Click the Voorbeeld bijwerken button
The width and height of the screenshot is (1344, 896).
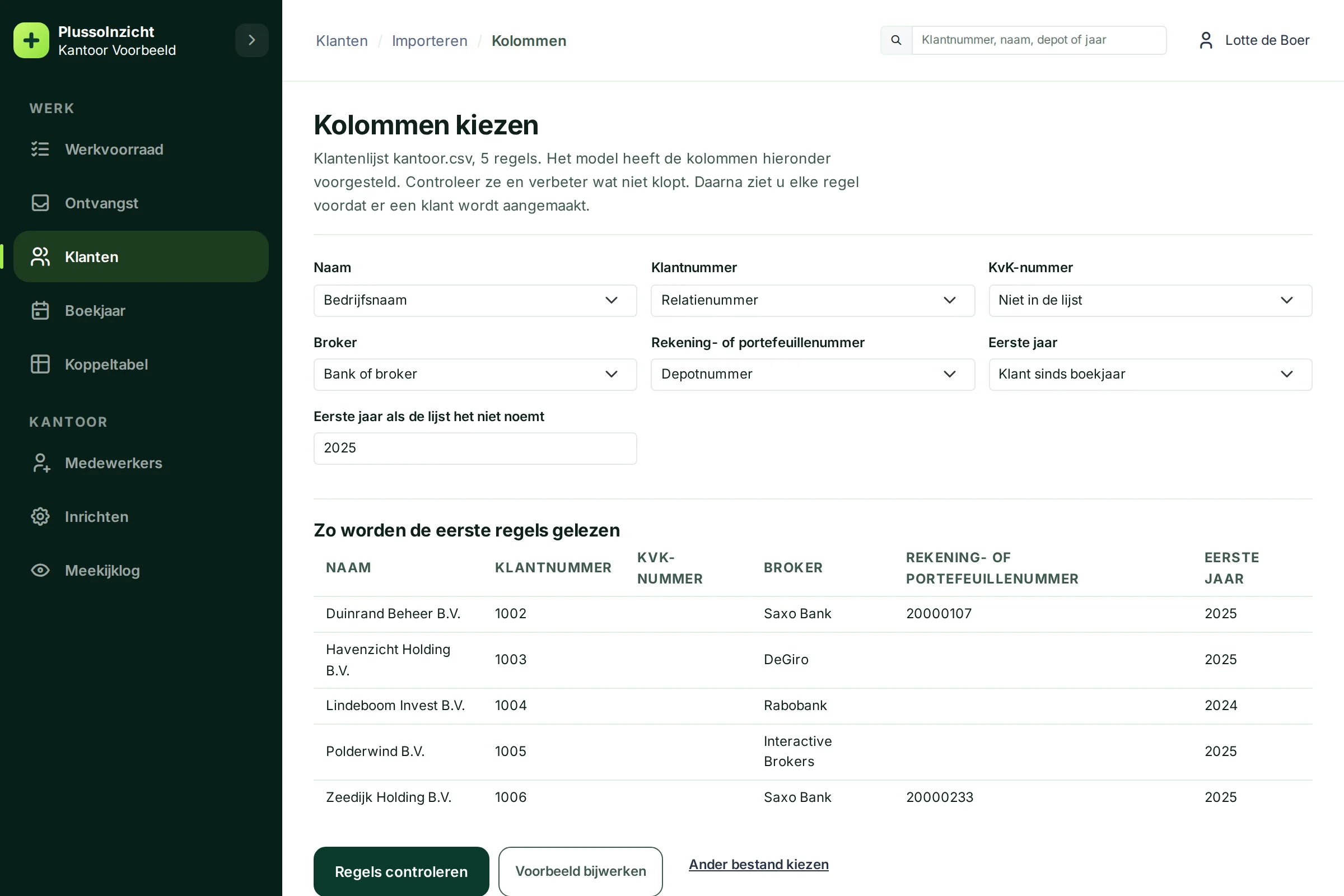[x=581, y=871]
